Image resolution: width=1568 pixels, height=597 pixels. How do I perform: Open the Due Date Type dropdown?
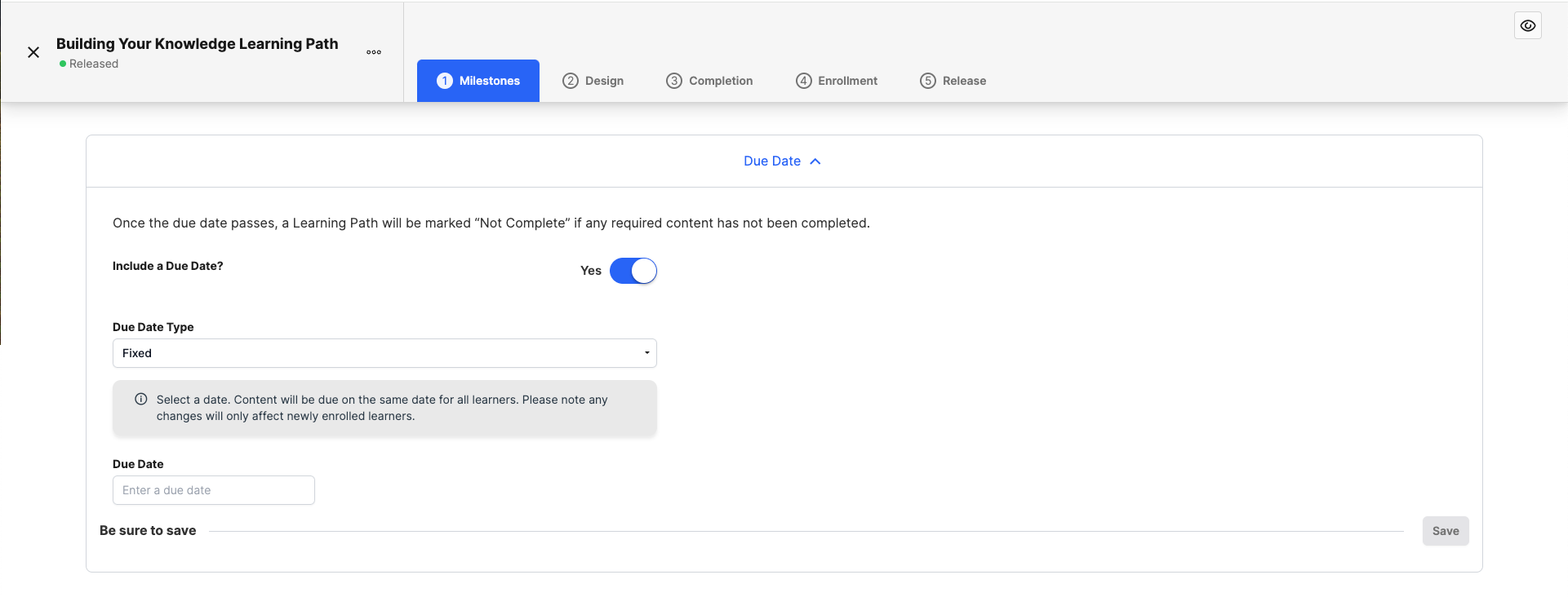[384, 353]
